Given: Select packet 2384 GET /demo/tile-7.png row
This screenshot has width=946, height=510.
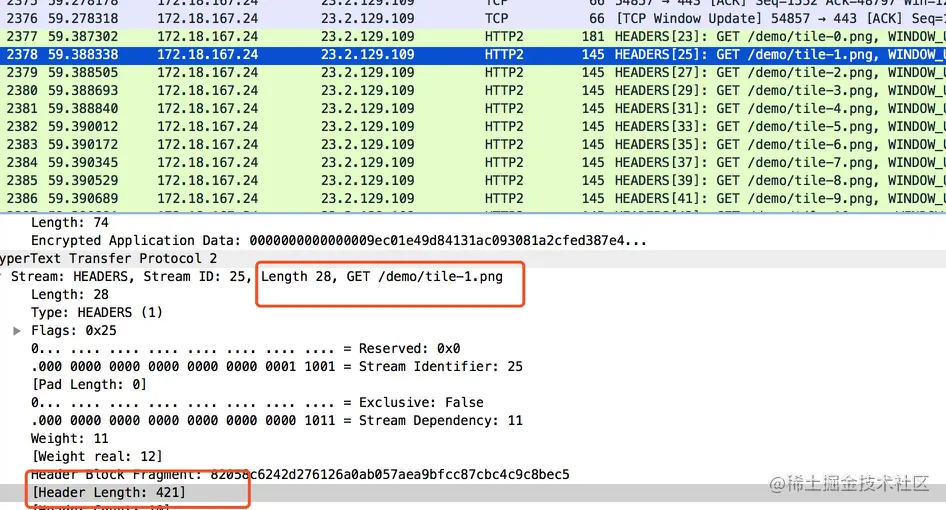Looking at the screenshot, I should click(473, 163).
